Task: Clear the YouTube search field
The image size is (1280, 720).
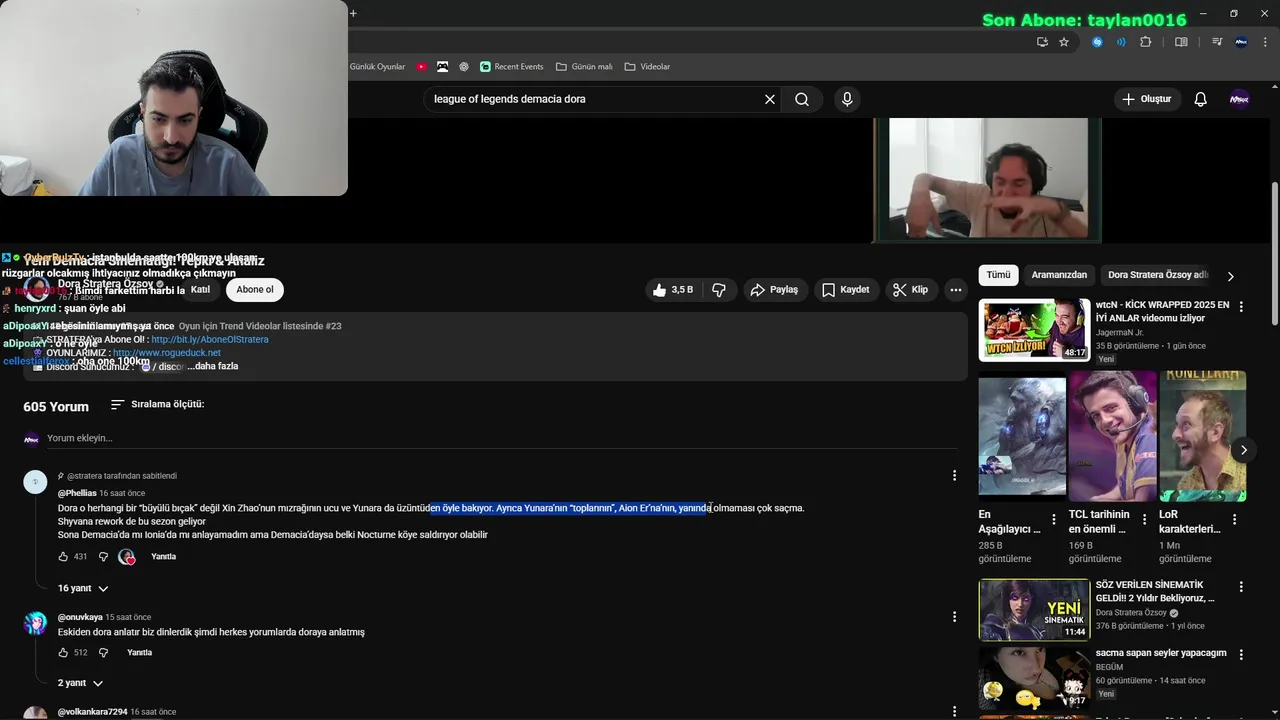Action: tap(770, 99)
